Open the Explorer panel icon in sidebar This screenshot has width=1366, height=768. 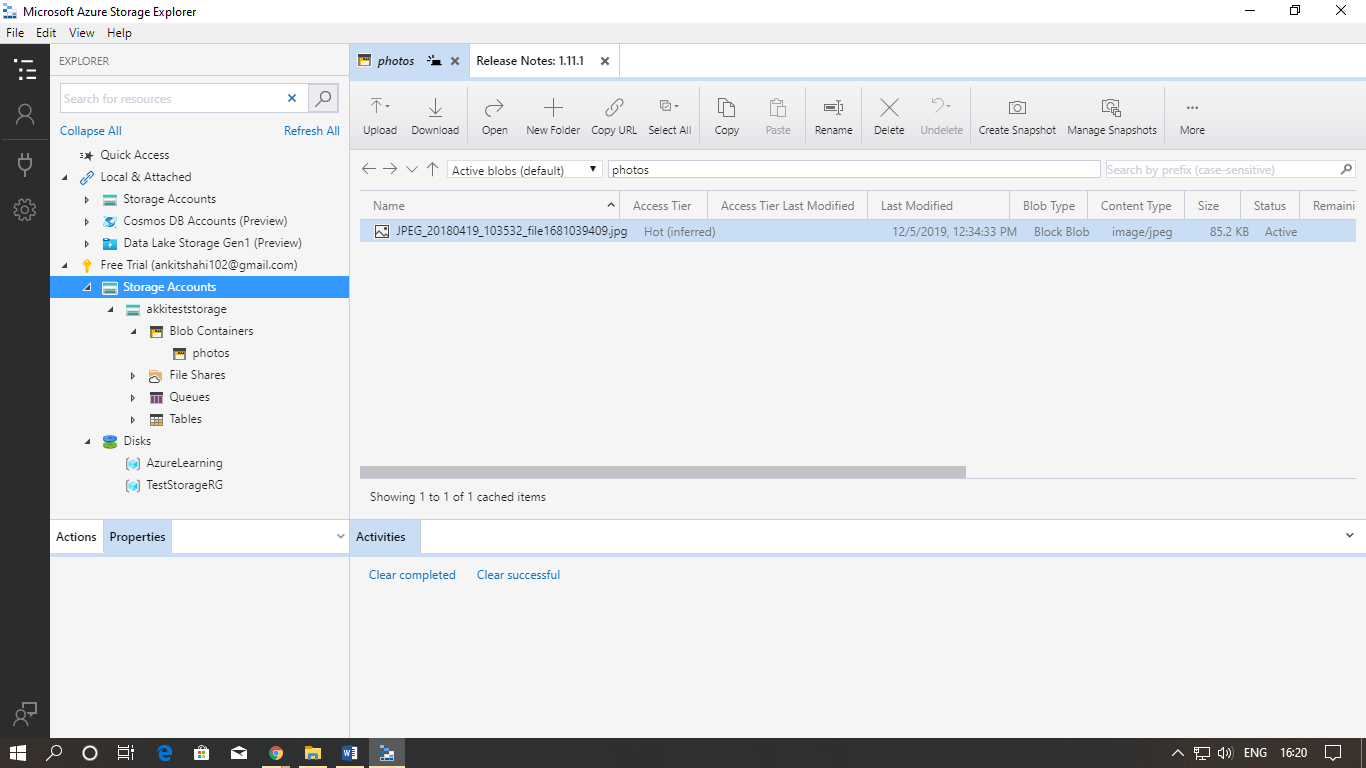click(x=25, y=69)
